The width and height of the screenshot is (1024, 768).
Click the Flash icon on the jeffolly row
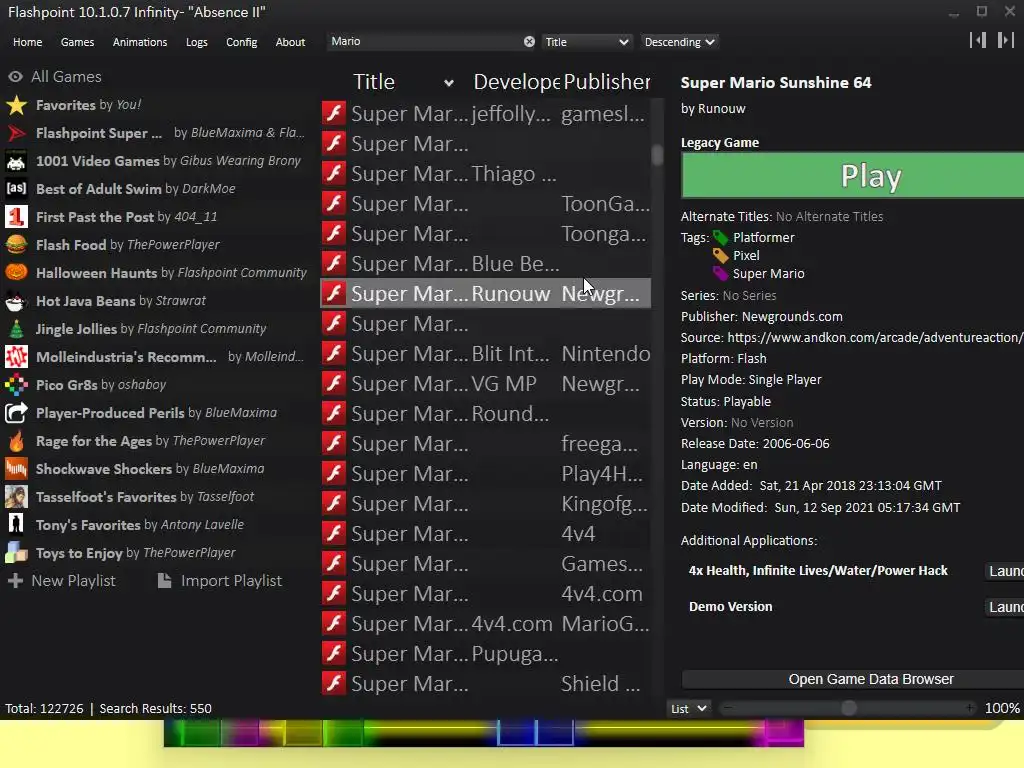click(x=334, y=114)
